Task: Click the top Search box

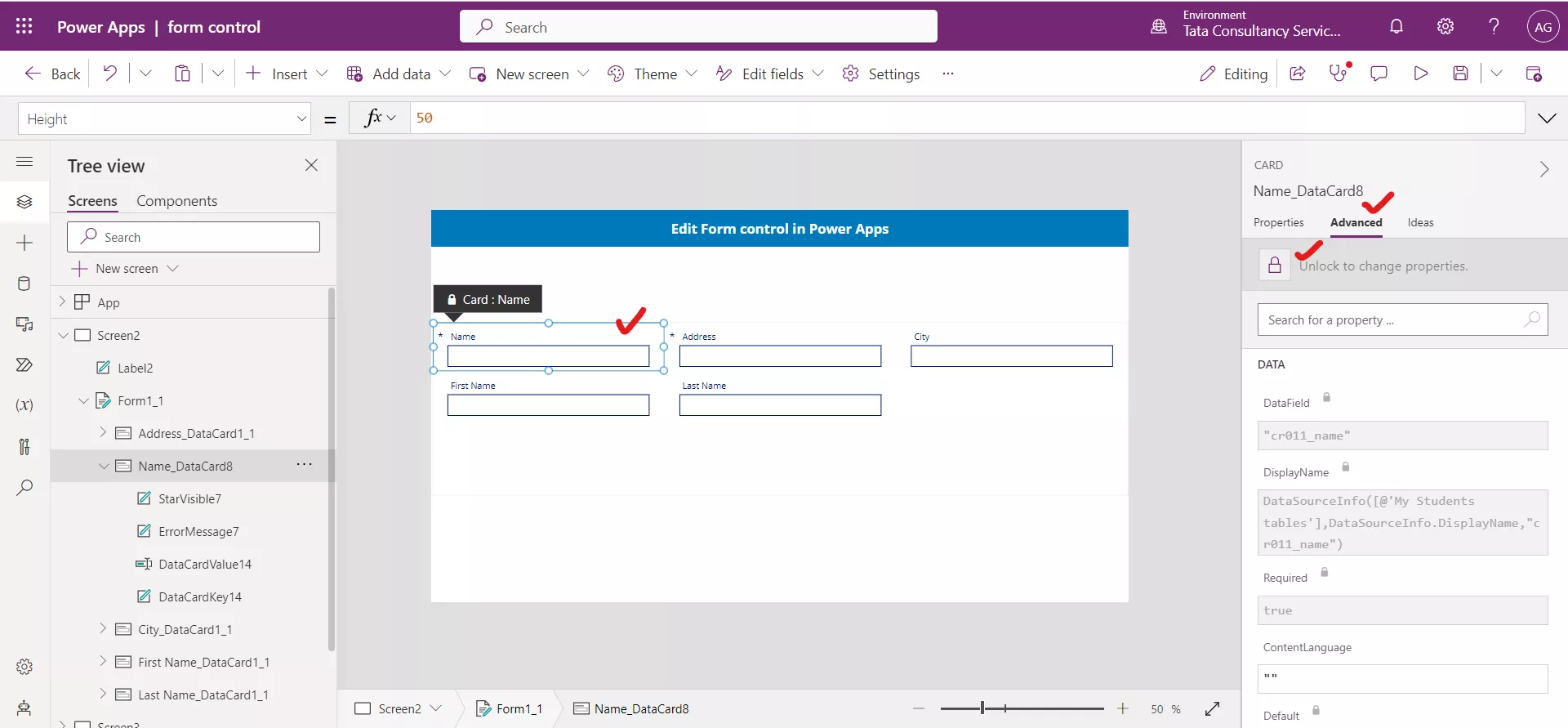Action: (x=698, y=26)
